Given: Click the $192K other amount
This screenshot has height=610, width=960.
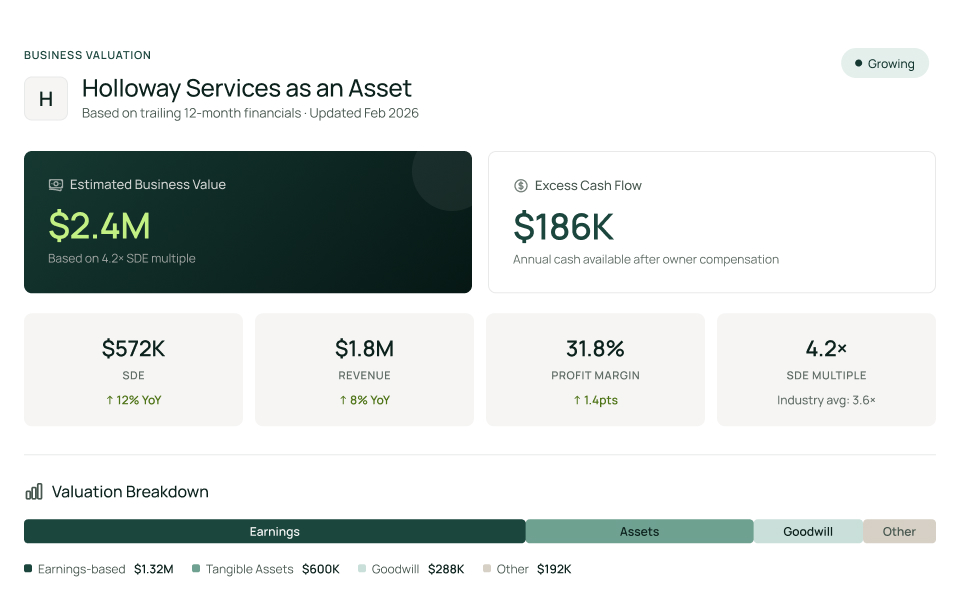Looking at the screenshot, I should point(554,570).
